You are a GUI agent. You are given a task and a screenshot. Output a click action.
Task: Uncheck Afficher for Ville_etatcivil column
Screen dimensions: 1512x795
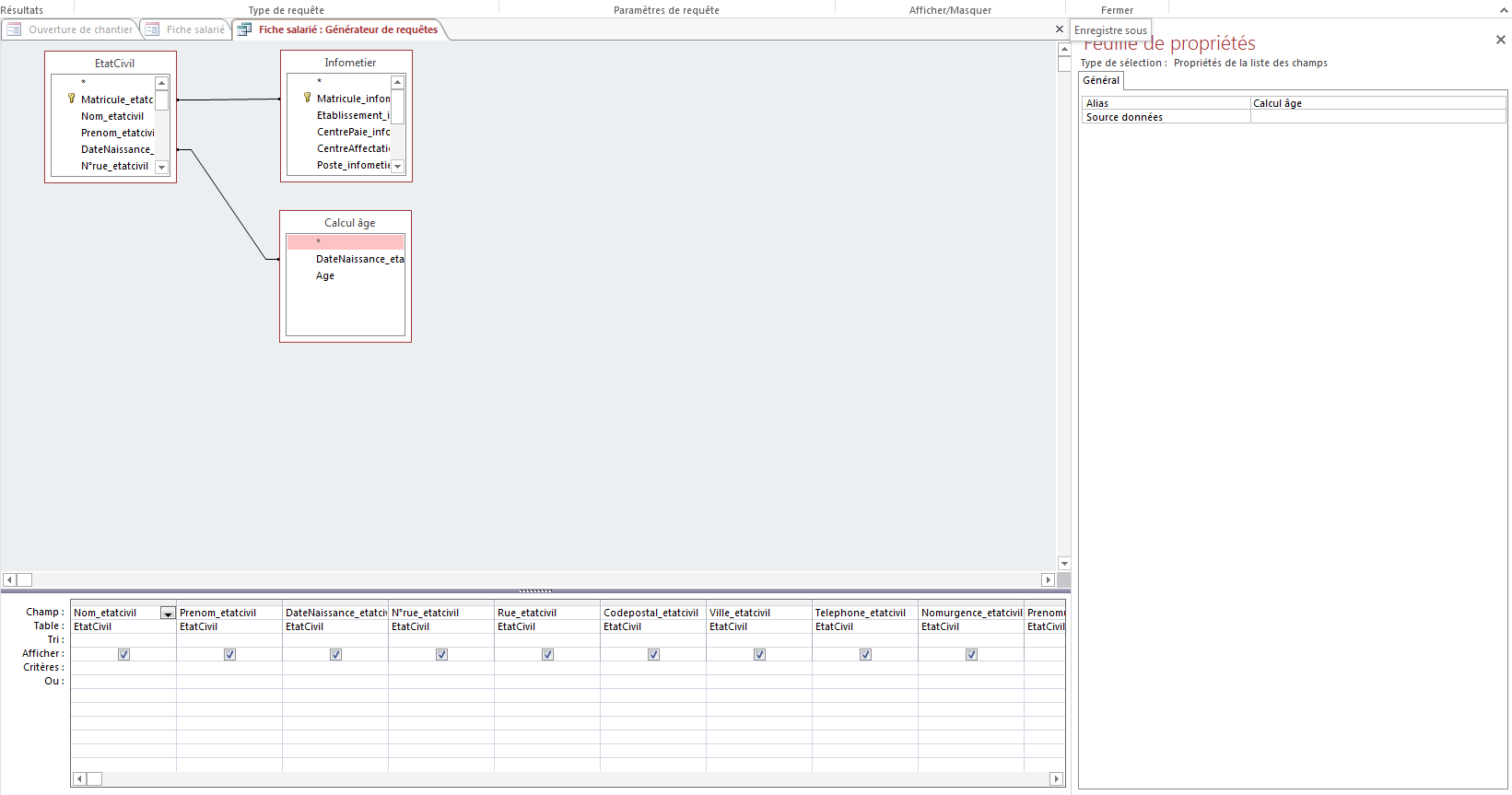(759, 654)
